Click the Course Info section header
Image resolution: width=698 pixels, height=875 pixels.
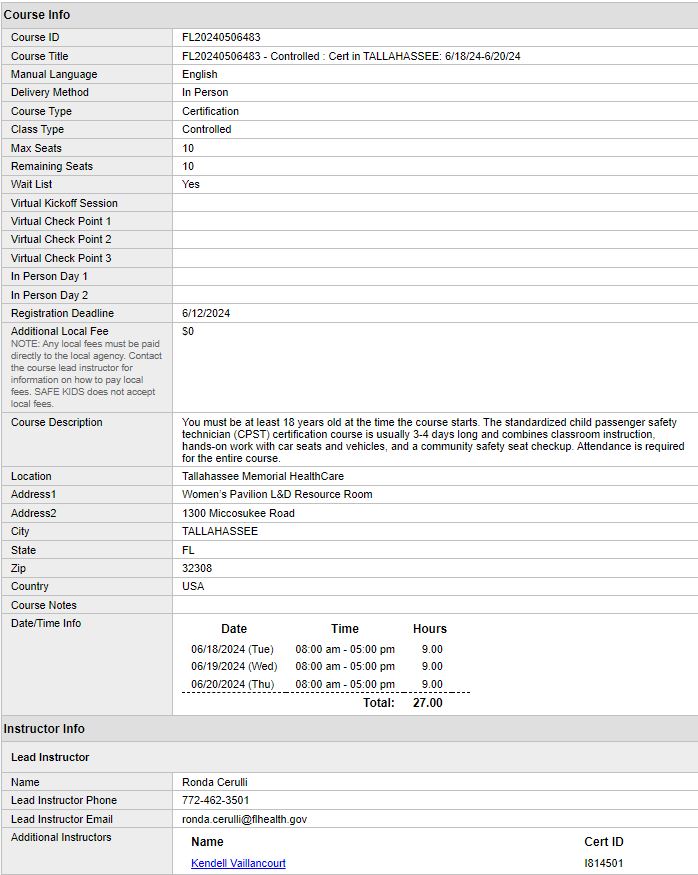[37, 15]
